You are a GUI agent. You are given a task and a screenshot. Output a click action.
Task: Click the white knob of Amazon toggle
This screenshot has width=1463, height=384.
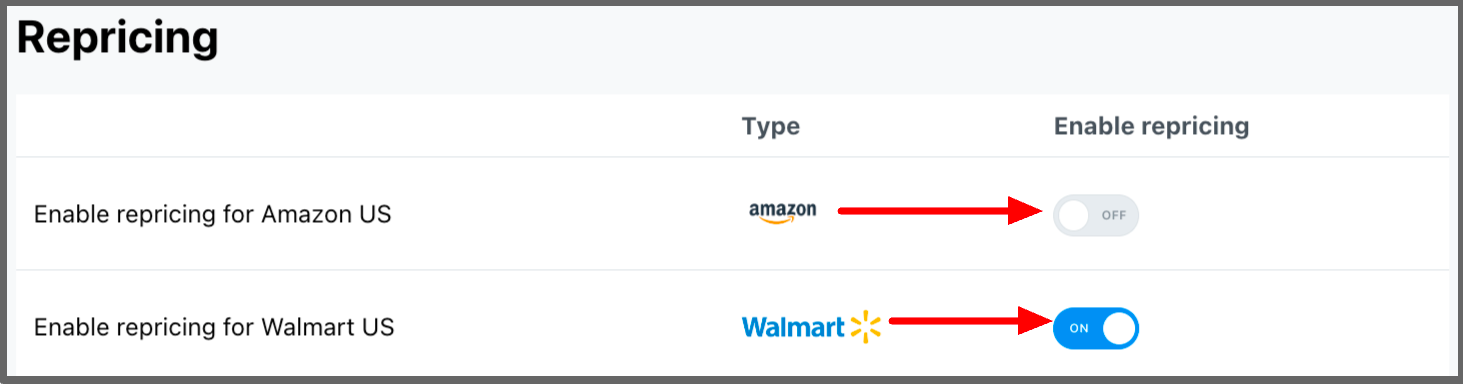(1074, 215)
